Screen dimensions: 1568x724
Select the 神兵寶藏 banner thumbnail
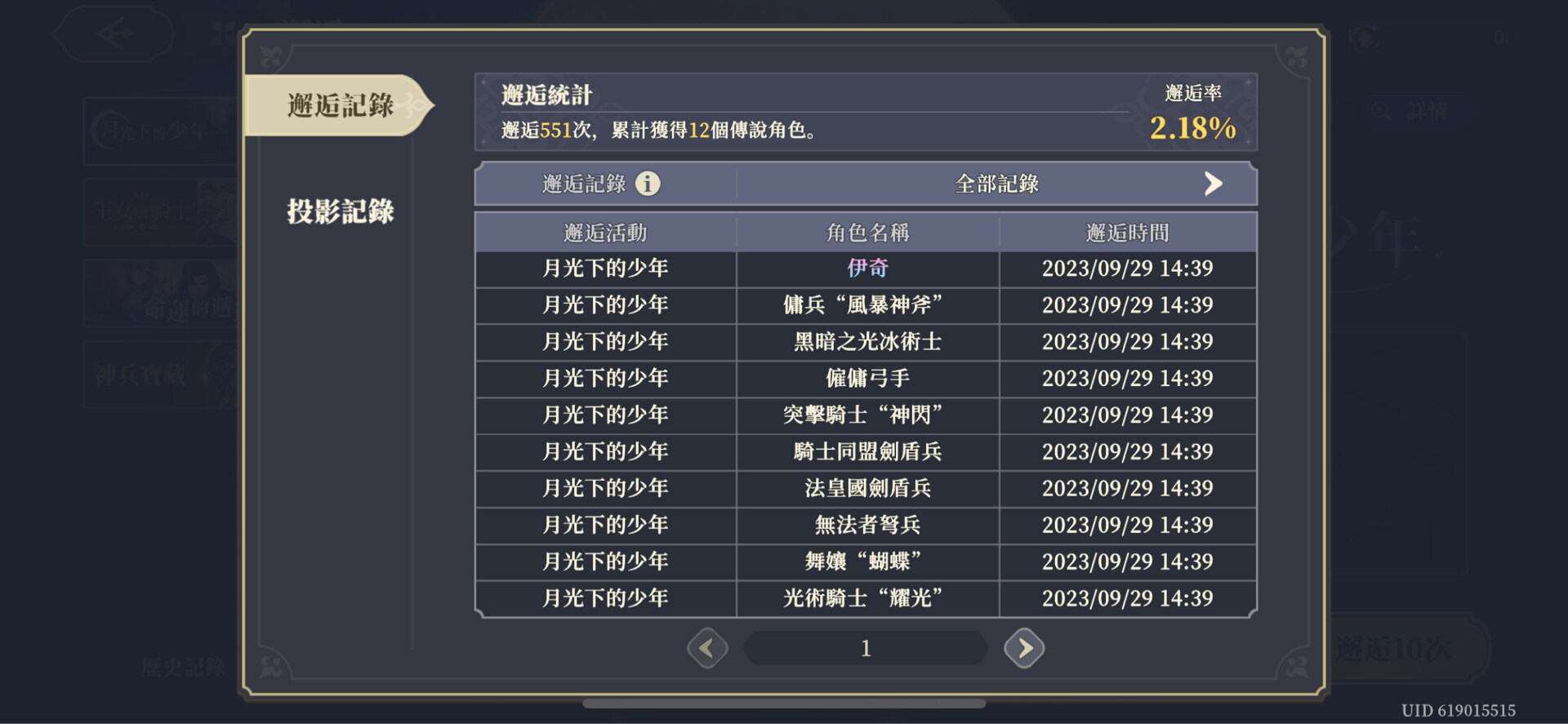(159, 375)
